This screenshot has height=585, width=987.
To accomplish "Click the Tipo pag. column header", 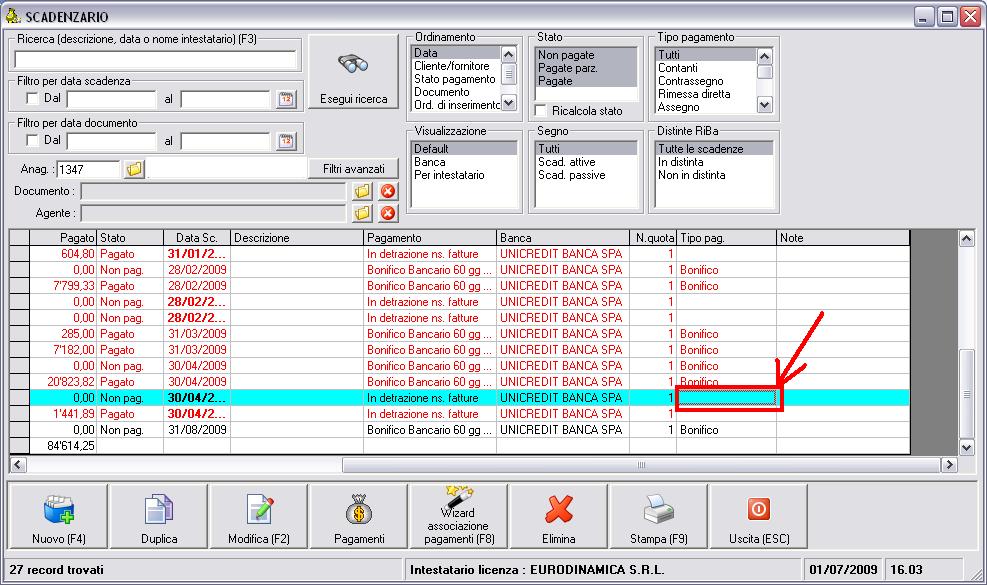I will coord(726,238).
